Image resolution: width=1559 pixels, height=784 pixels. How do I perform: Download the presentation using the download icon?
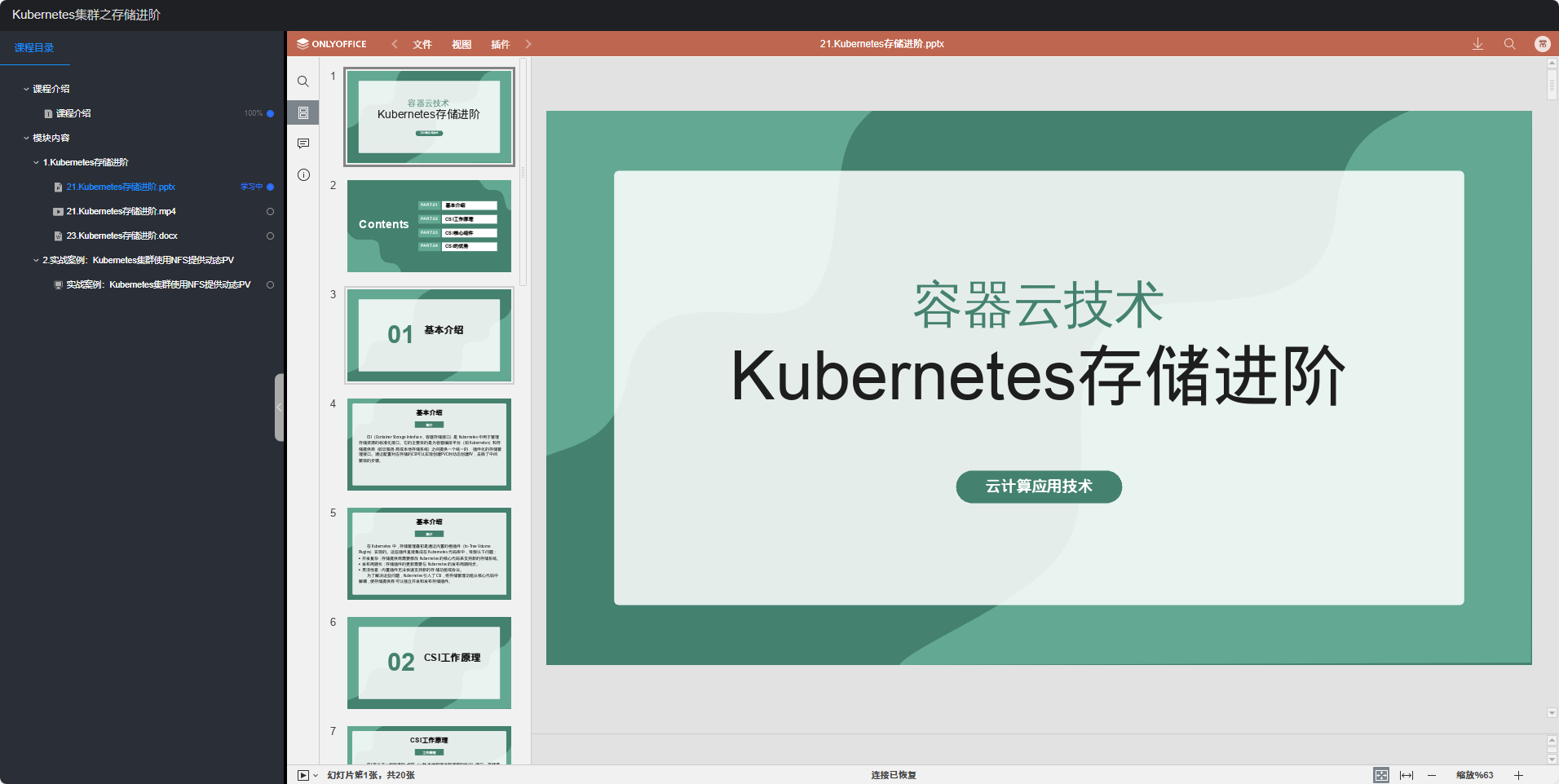pyautogui.click(x=1477, y=44)
